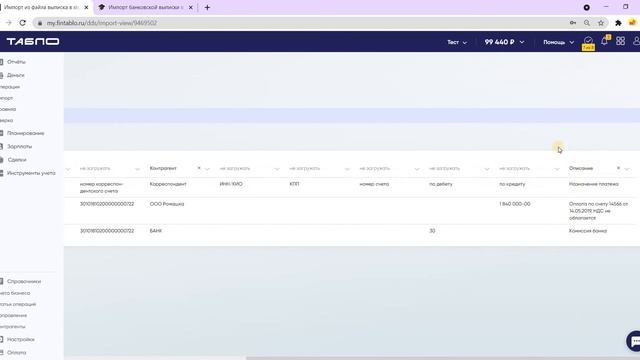Click the "по кредиту" cell
This screenshot has height=360, width=640.
(x=512, y=184)
